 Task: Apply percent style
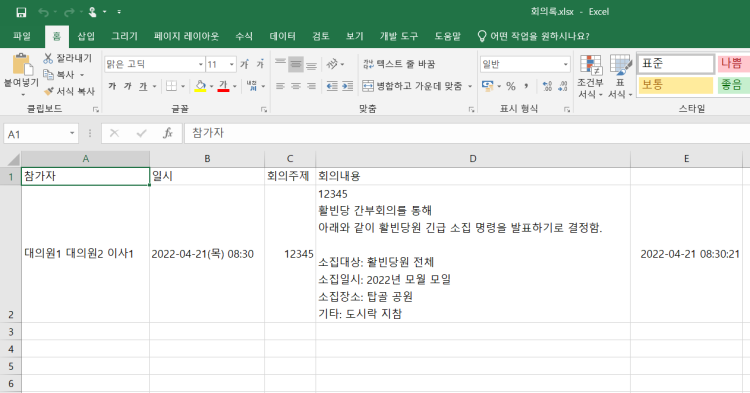(x=511, y=86)
